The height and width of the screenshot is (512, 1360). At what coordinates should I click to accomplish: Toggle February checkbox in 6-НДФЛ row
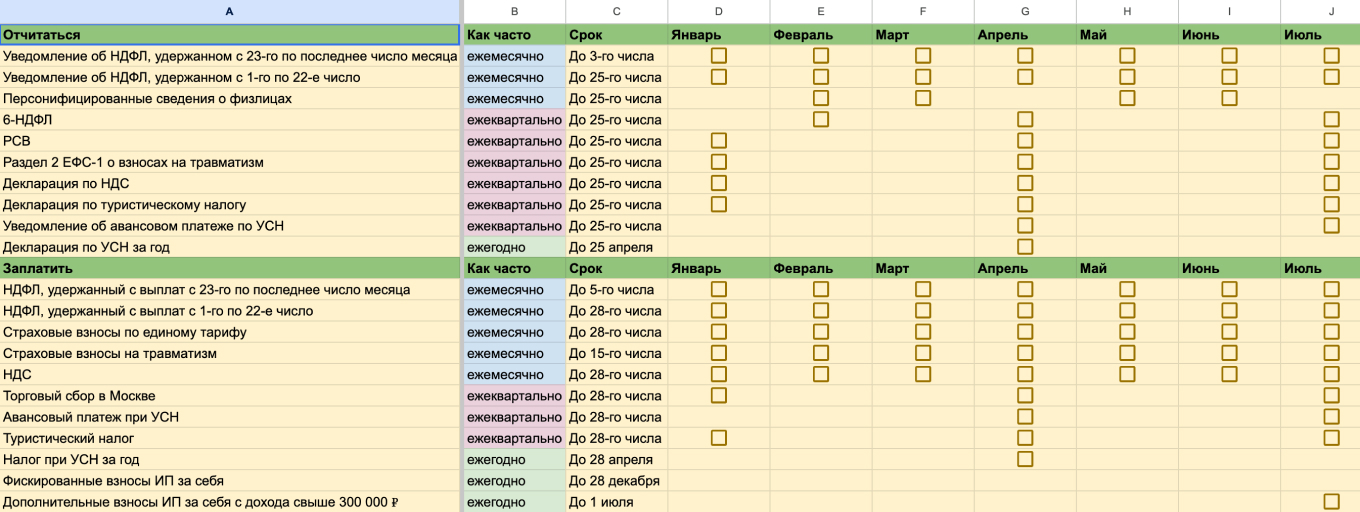click(x=821, y=120)
